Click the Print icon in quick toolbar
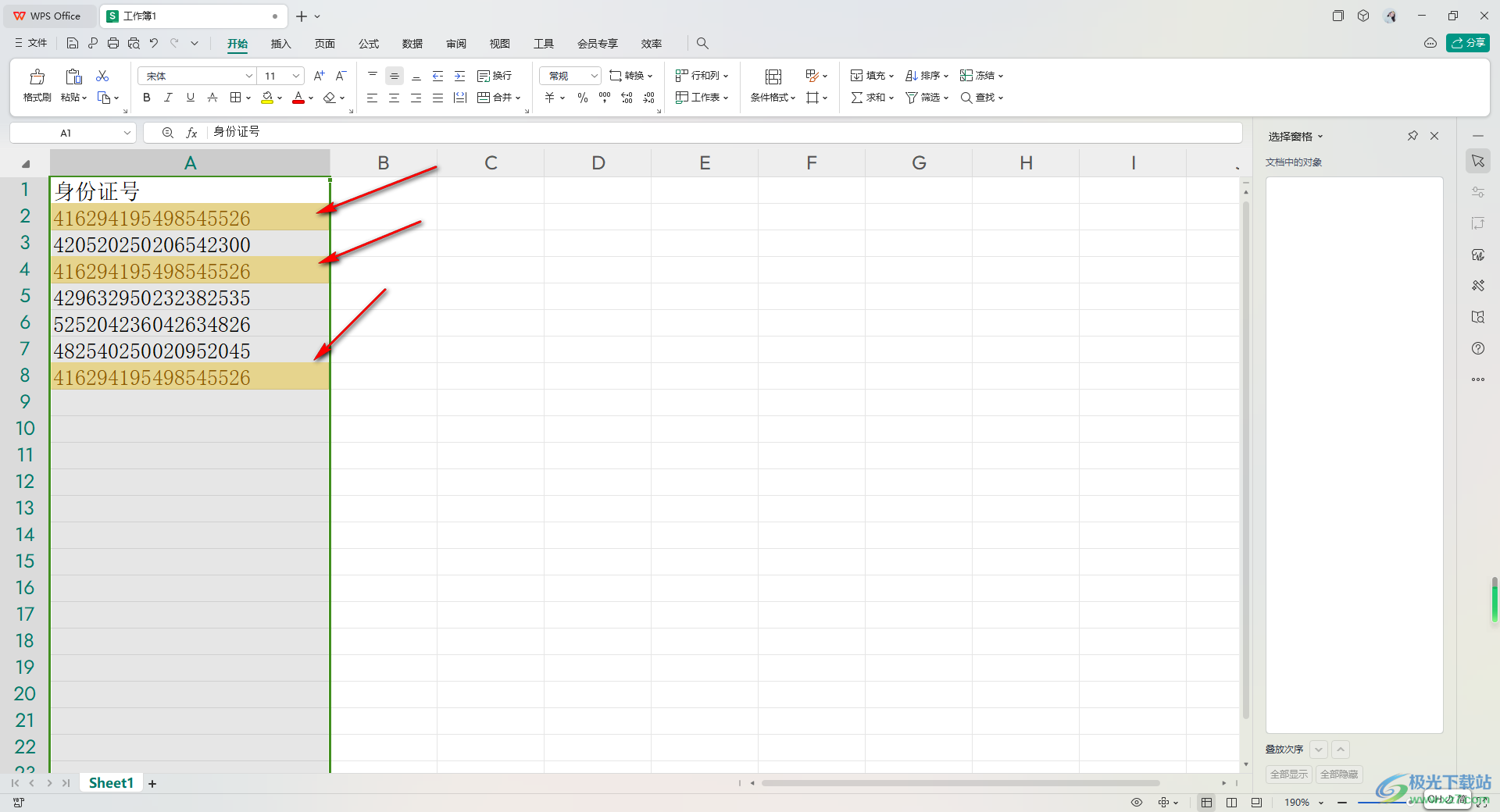Screen dimensions: 1500x812 pos(113,43)
